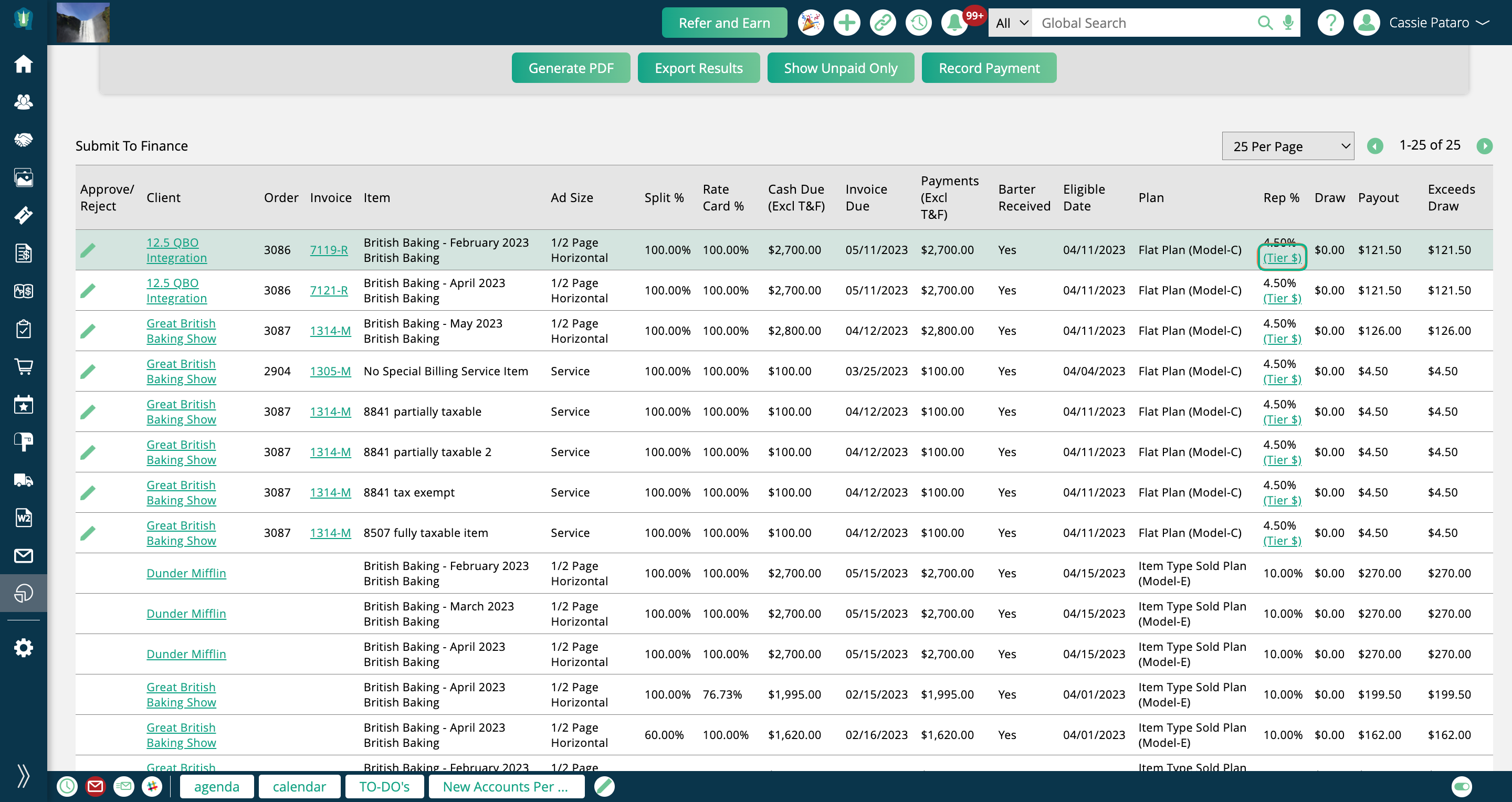
Task: Click the party popper celebration icon
Action: click(x=811, y=23)
